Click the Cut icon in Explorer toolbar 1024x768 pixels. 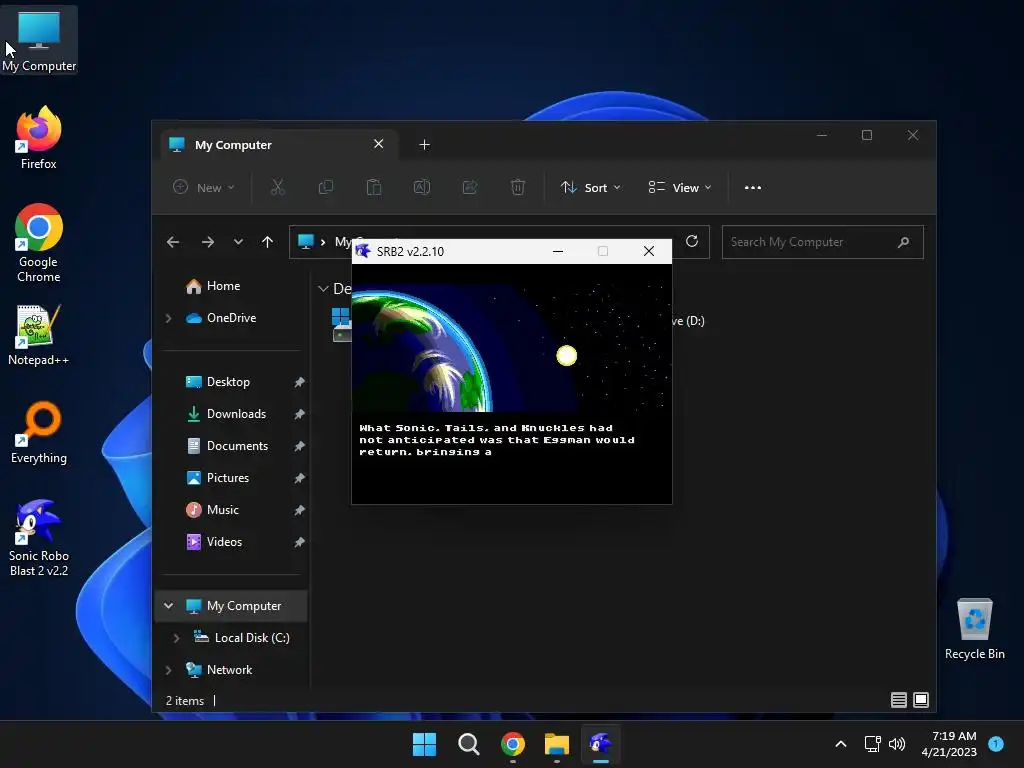tap(278, 187)
